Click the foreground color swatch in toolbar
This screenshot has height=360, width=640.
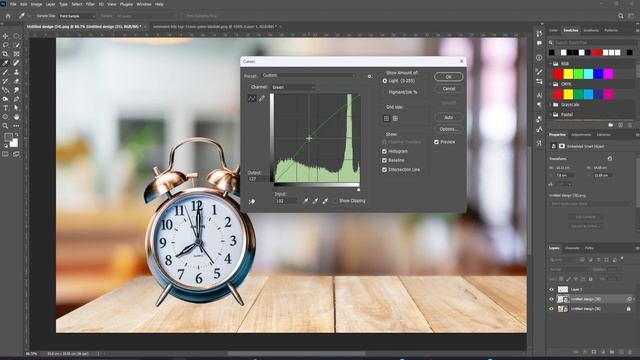[x=8, y=137]
